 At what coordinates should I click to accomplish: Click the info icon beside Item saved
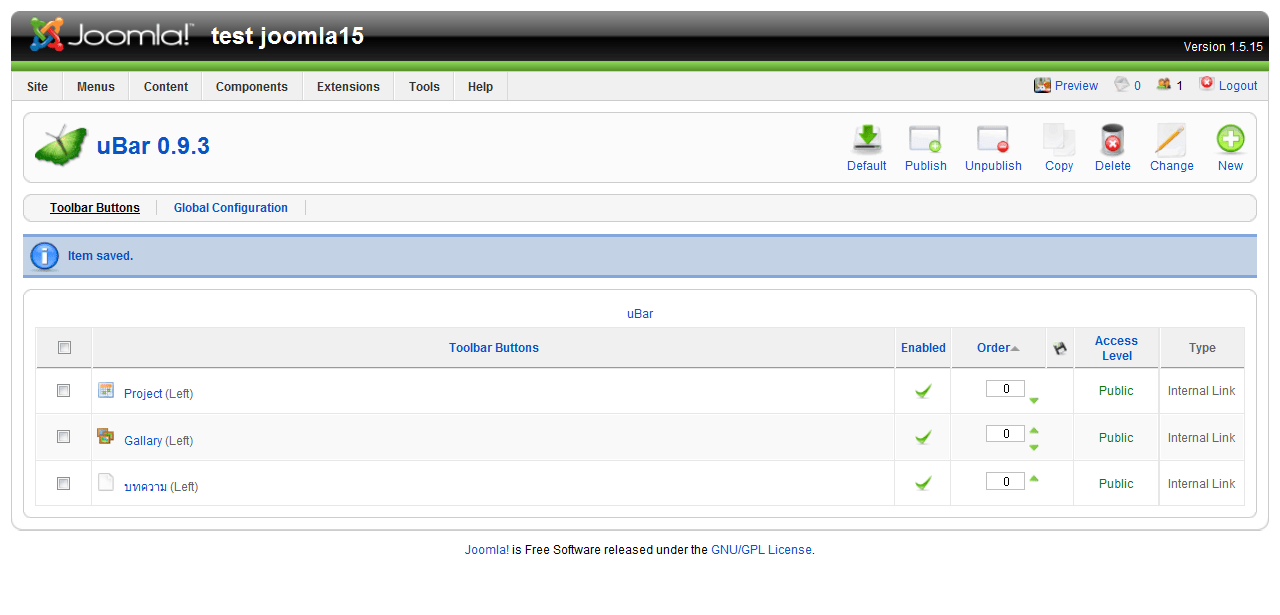pyautogui.click(x=45, y=256)
